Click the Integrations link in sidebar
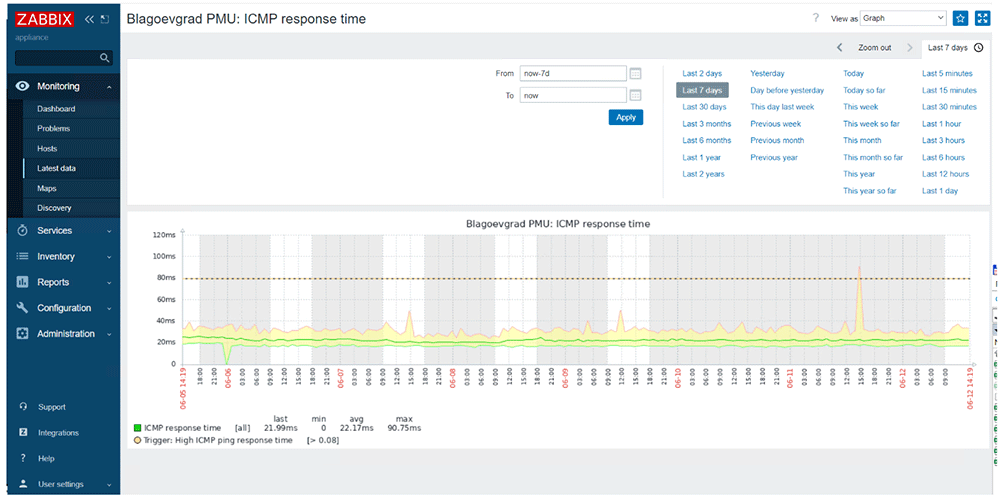1000x499 pixels. pyautogui.click(x=58, y=433)
